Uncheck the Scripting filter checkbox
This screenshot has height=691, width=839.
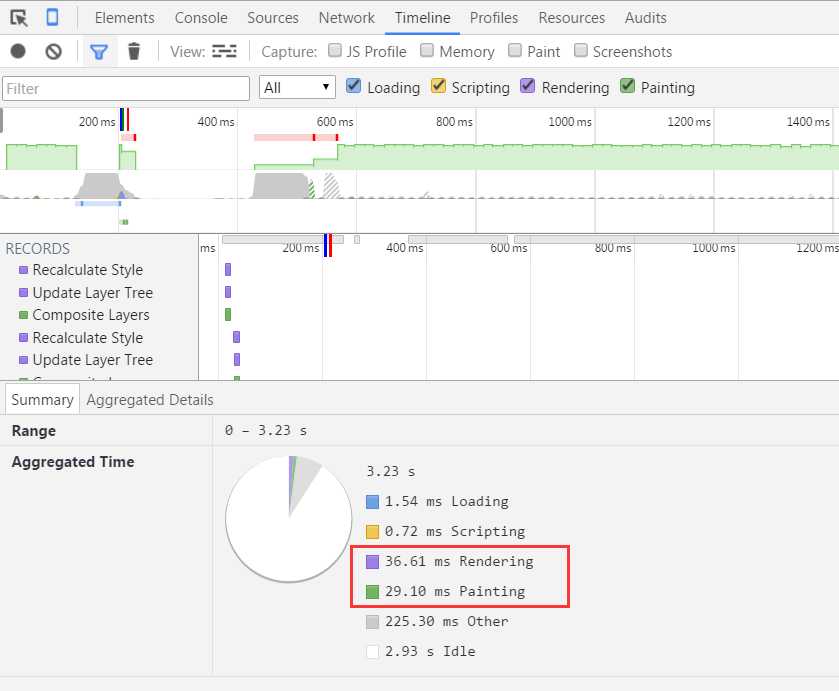438,86
